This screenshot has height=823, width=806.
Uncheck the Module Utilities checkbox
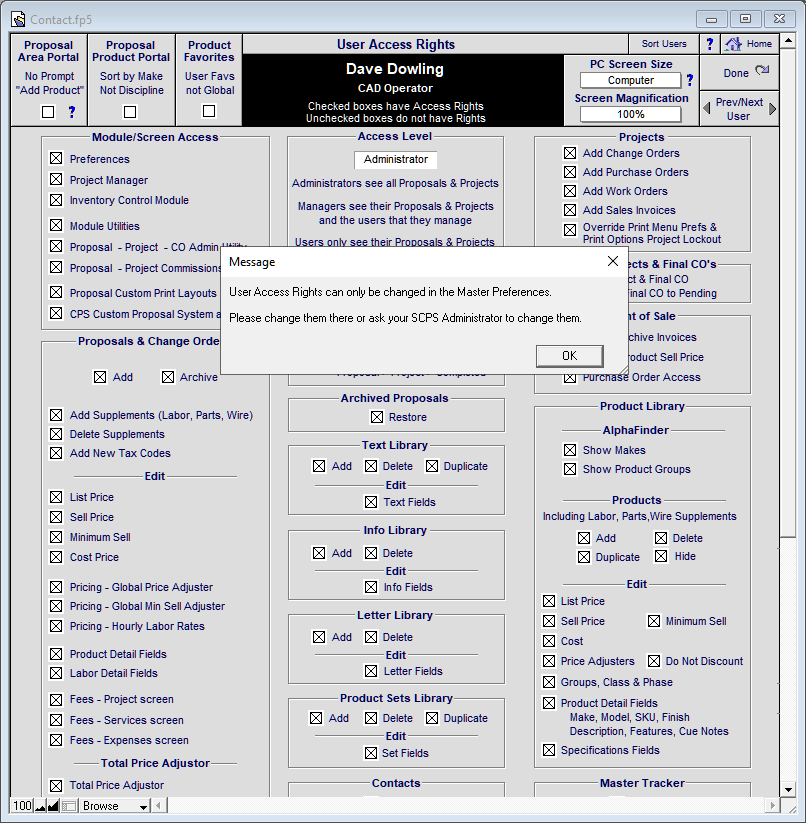[56, 225]
